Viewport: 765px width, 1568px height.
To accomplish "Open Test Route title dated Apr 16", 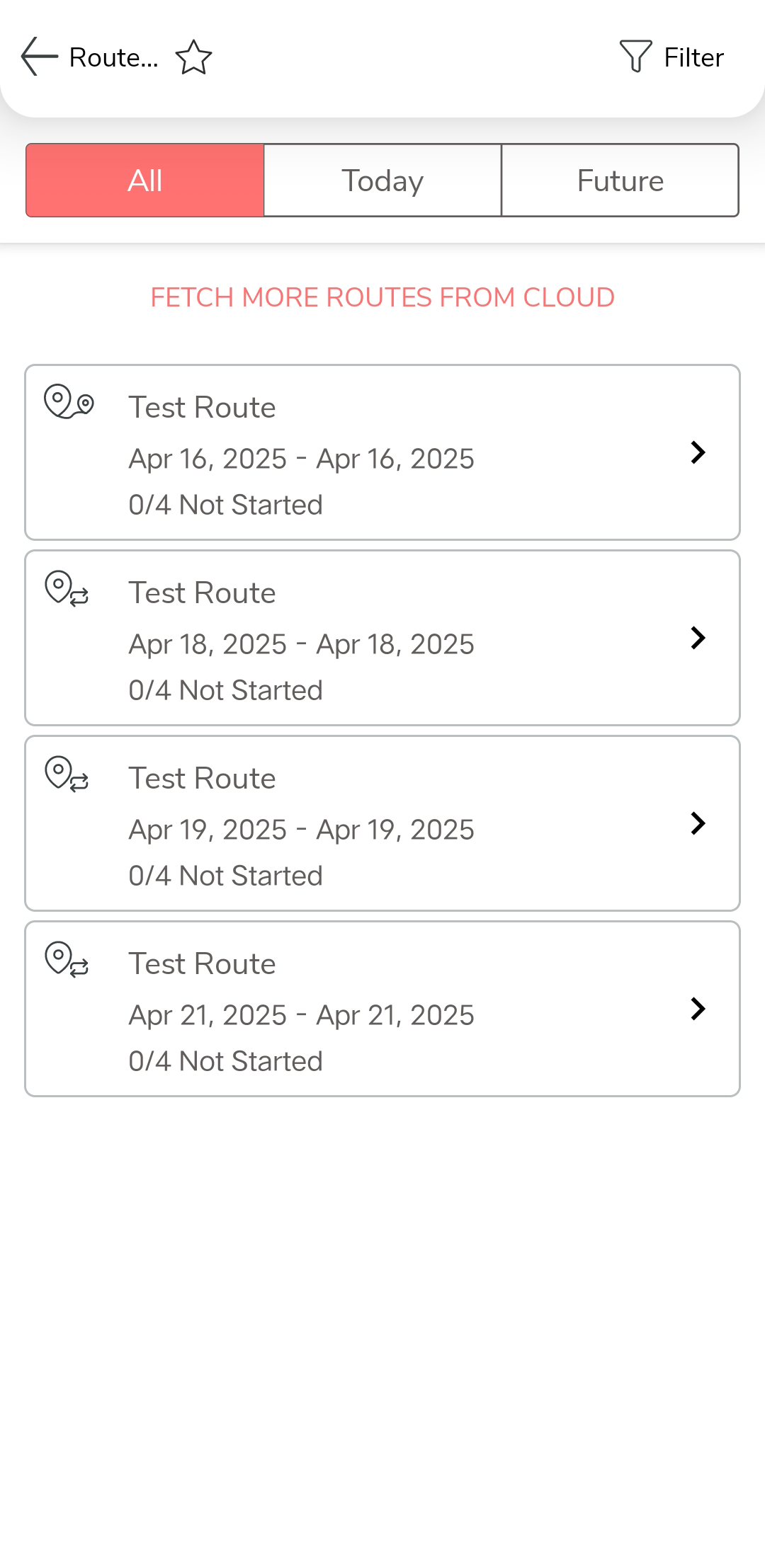I will coord(202,408).
